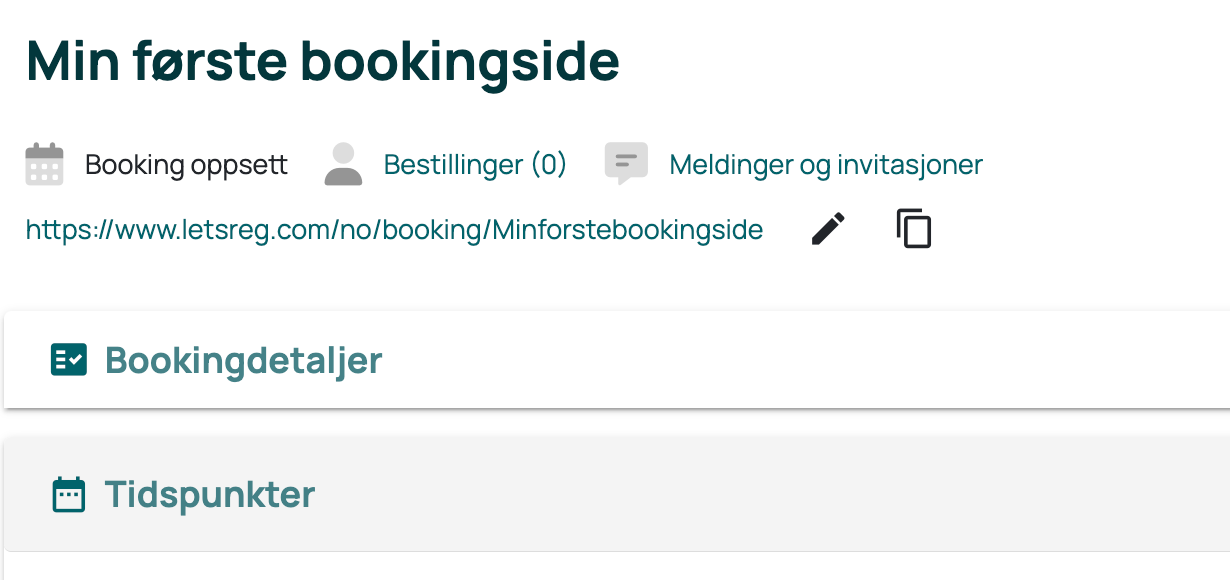The height and width of the screenshot is (580, 1230).
Task: Select the Booking oppsett tab label
Action: click(186, 164)
